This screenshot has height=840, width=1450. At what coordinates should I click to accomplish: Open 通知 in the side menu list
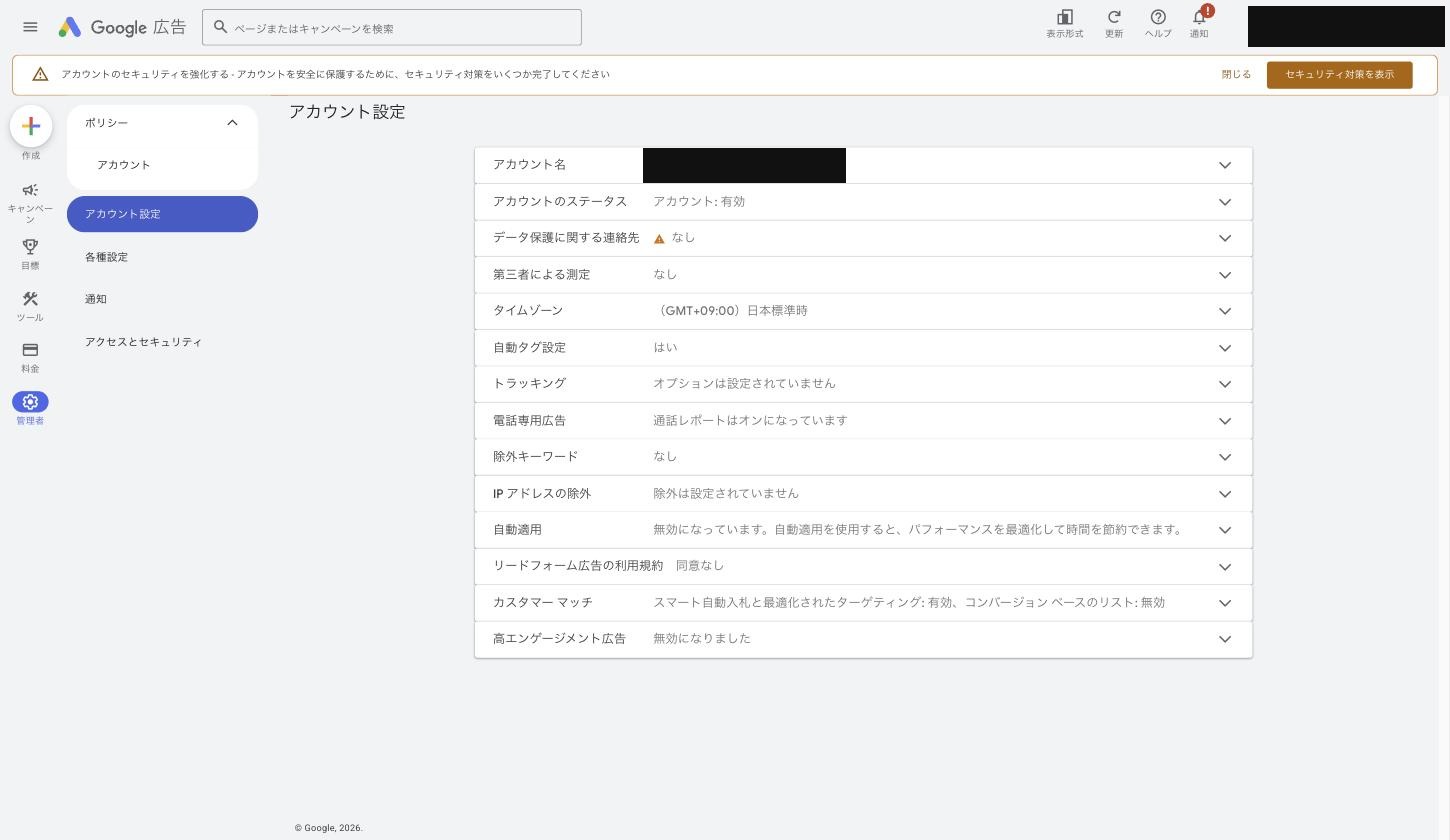click(96, 299)
